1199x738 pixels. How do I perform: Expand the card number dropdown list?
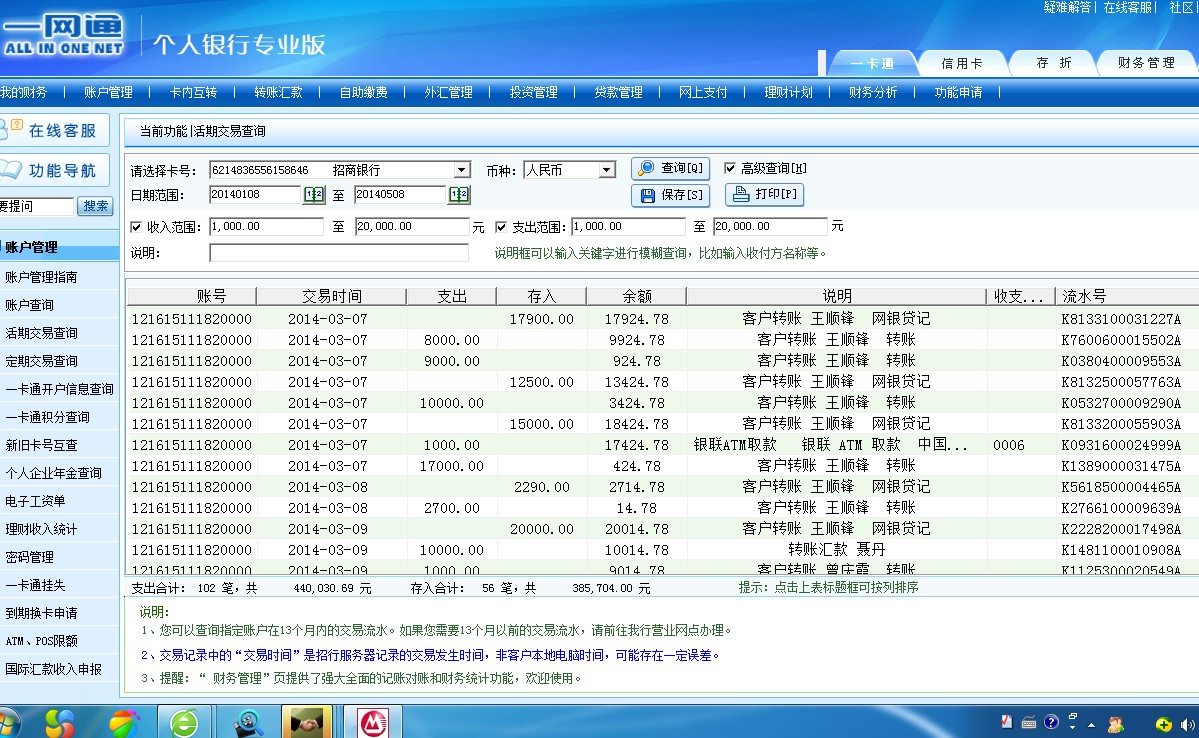(x=461, y=170)
